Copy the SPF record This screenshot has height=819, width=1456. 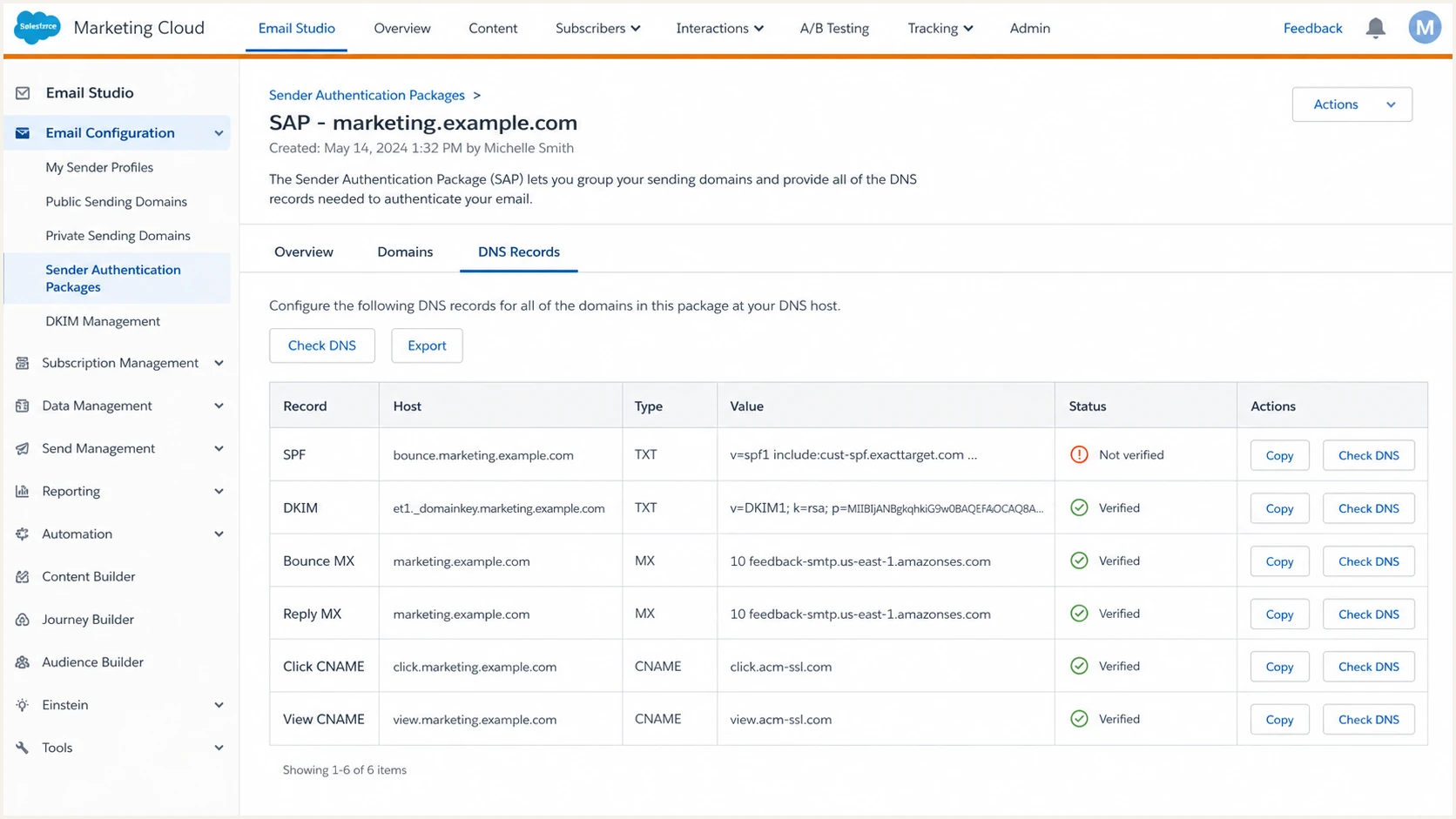[x=1279, y=455]
